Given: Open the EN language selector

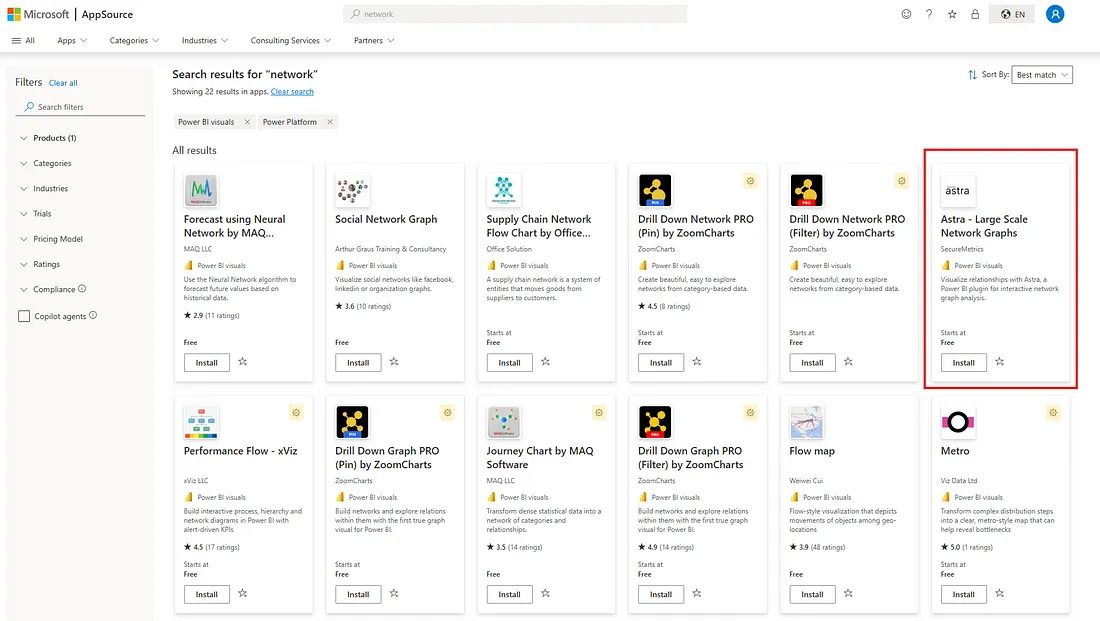Looking at the screenshot, I should (x=1012, y=14).
